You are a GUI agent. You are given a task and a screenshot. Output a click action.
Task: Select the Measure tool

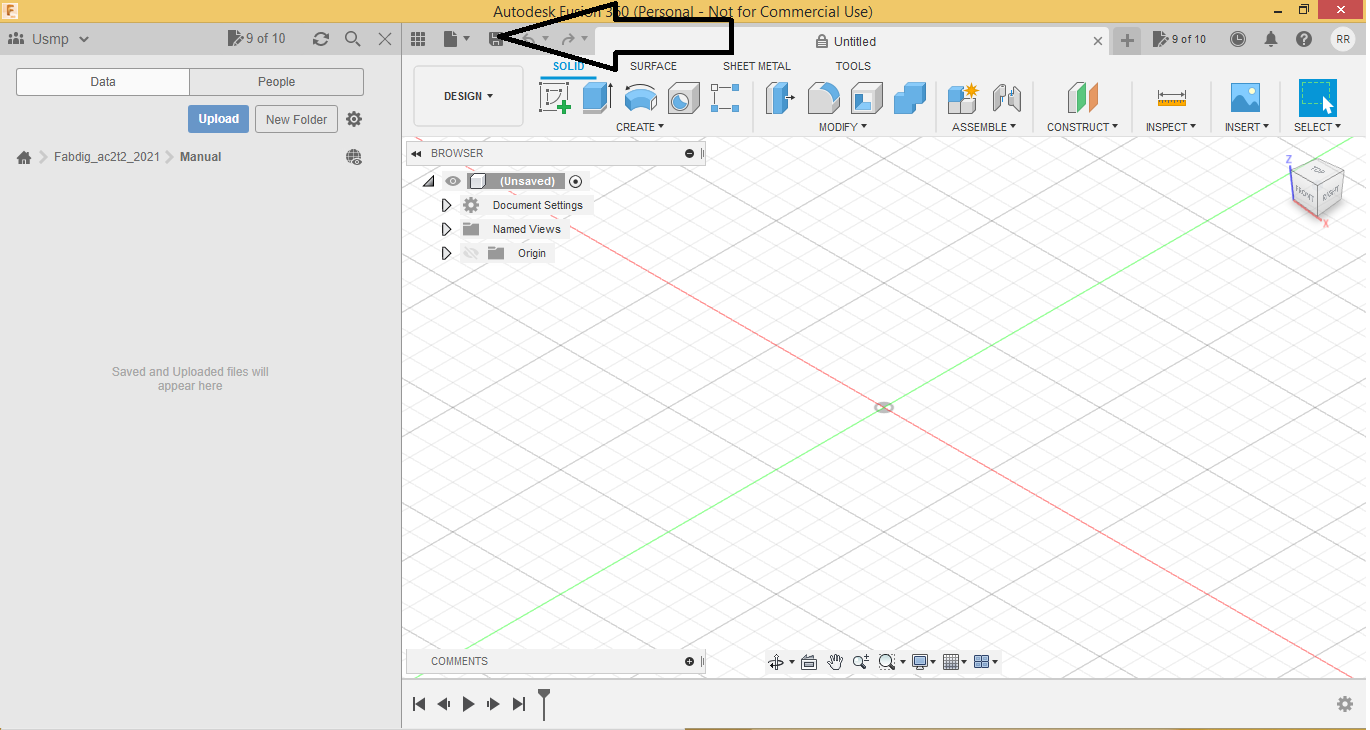pos(1171,98)
